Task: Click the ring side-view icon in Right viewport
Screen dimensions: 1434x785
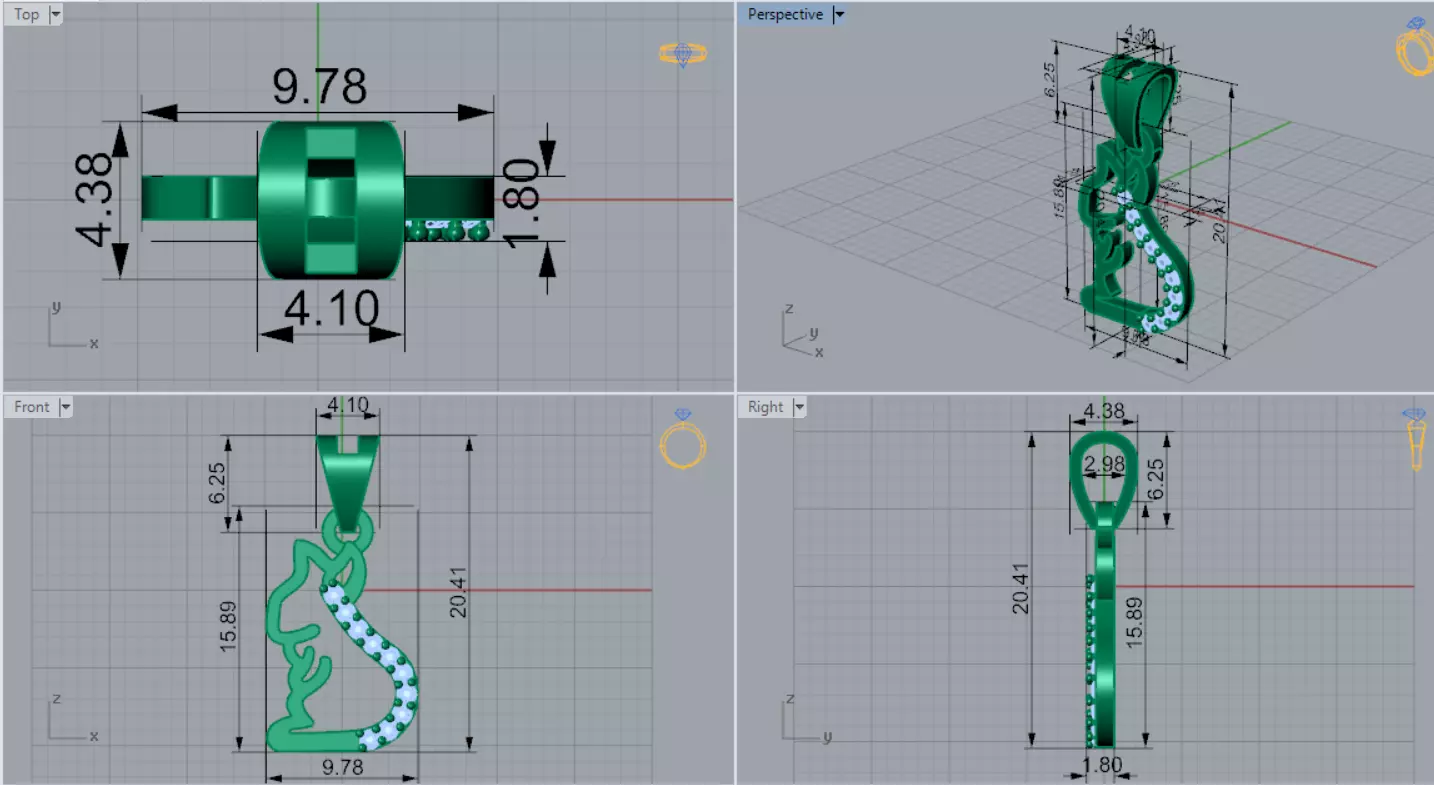Action: pyautogui.click(x=1416, y=438)
